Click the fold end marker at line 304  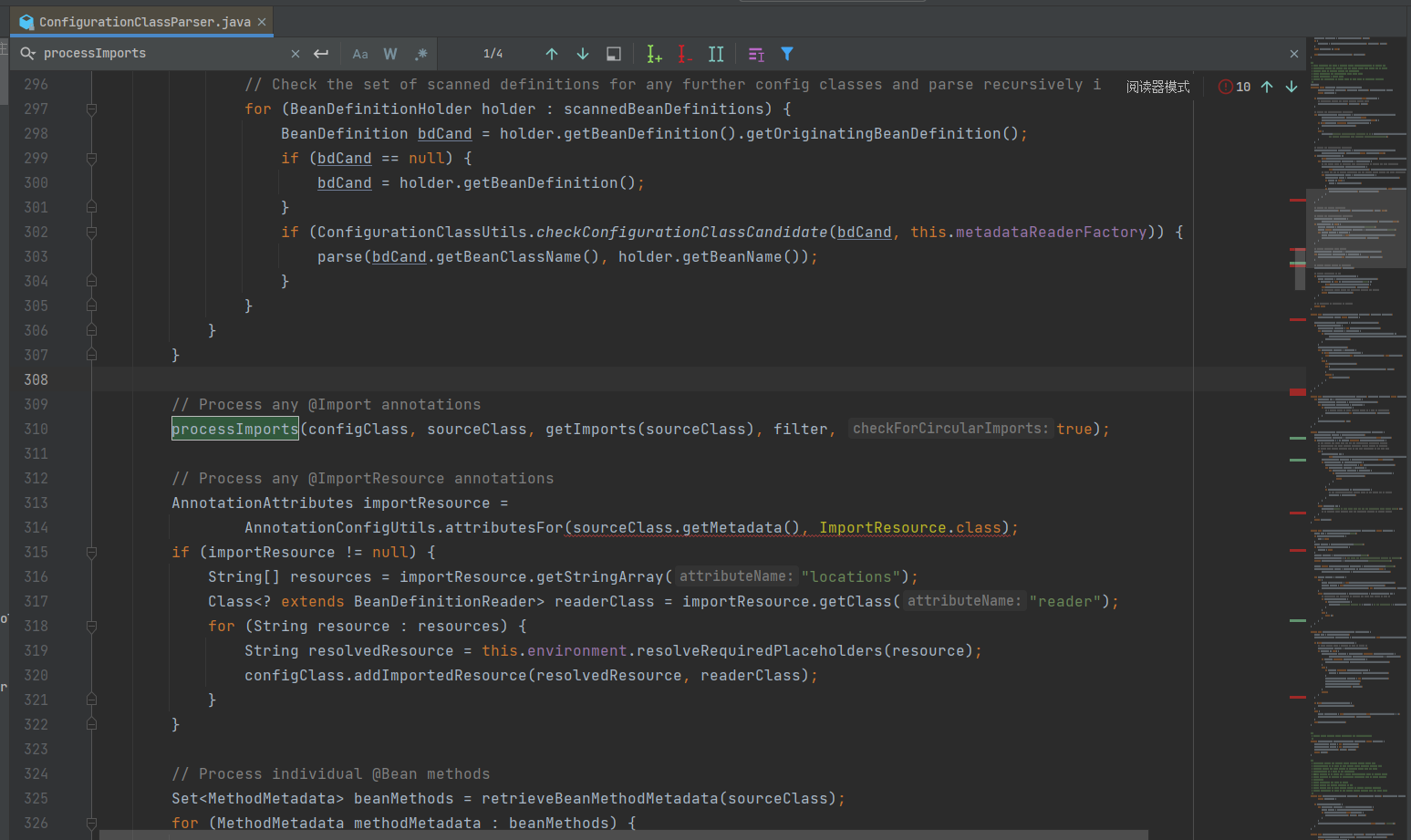pos(91,282)
